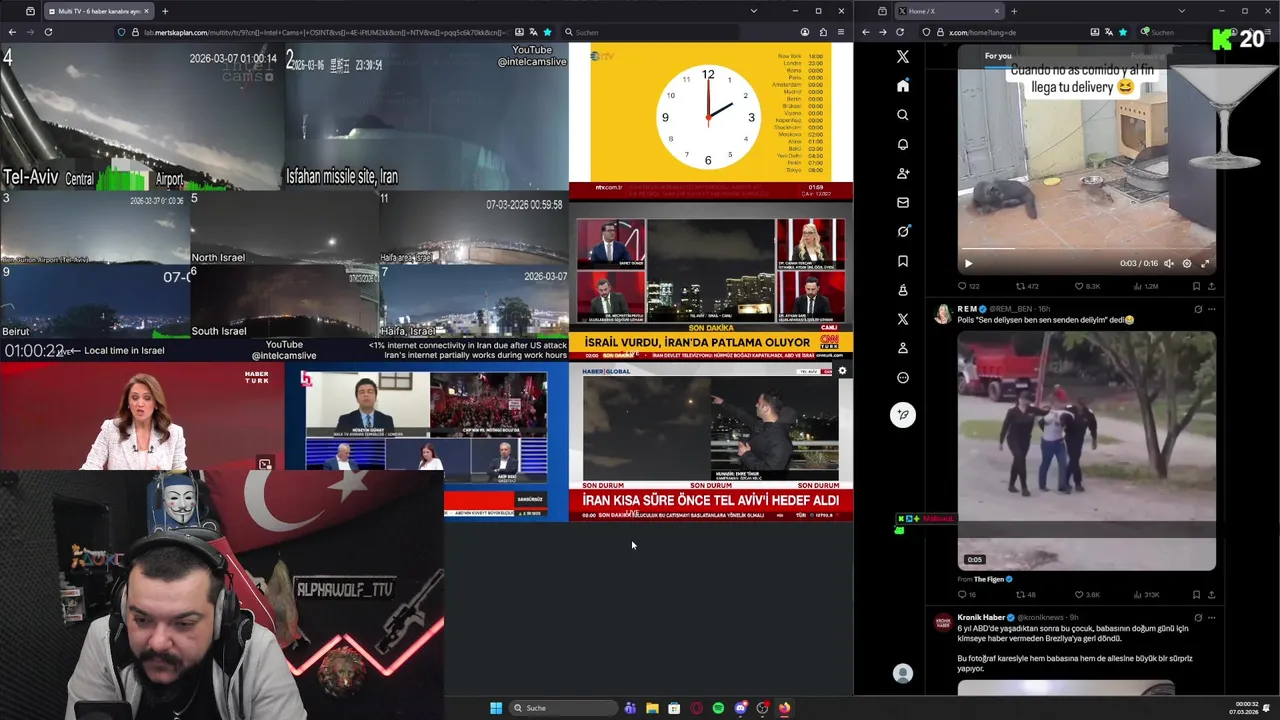Open Discord from taskbar
Image resolution: width=1280 pixels, height=720 pixels.
tap(740, 708)
